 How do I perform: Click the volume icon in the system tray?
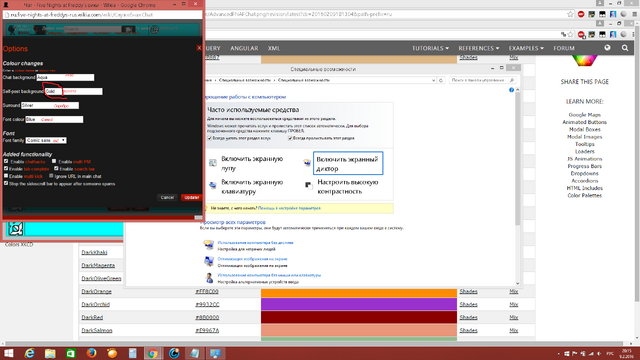599,353
